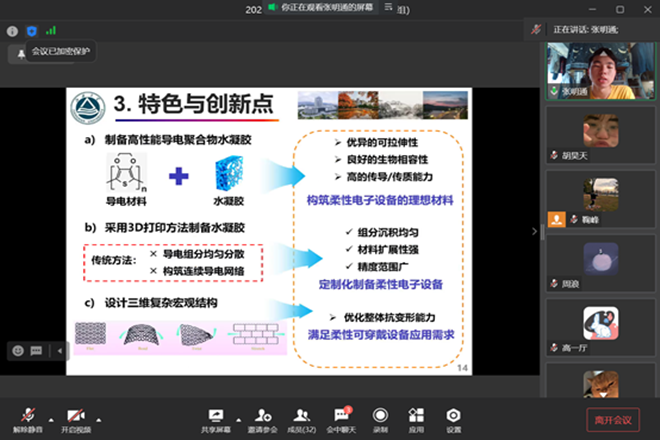
Task: Click 会议已加密保护 notification bubble
Action: click(x=60, y=52)
